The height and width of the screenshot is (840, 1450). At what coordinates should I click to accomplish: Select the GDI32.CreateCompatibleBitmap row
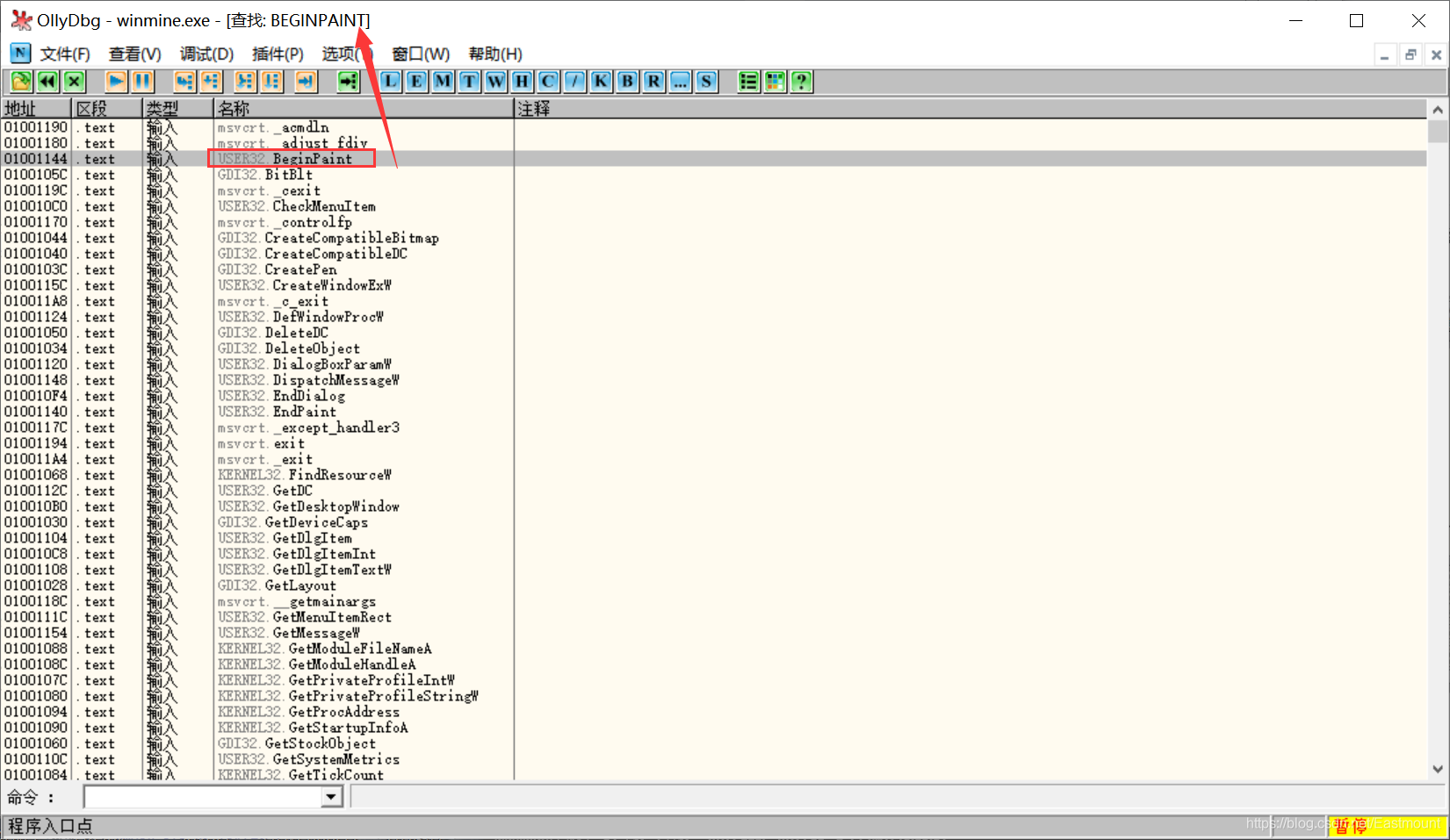713,238
